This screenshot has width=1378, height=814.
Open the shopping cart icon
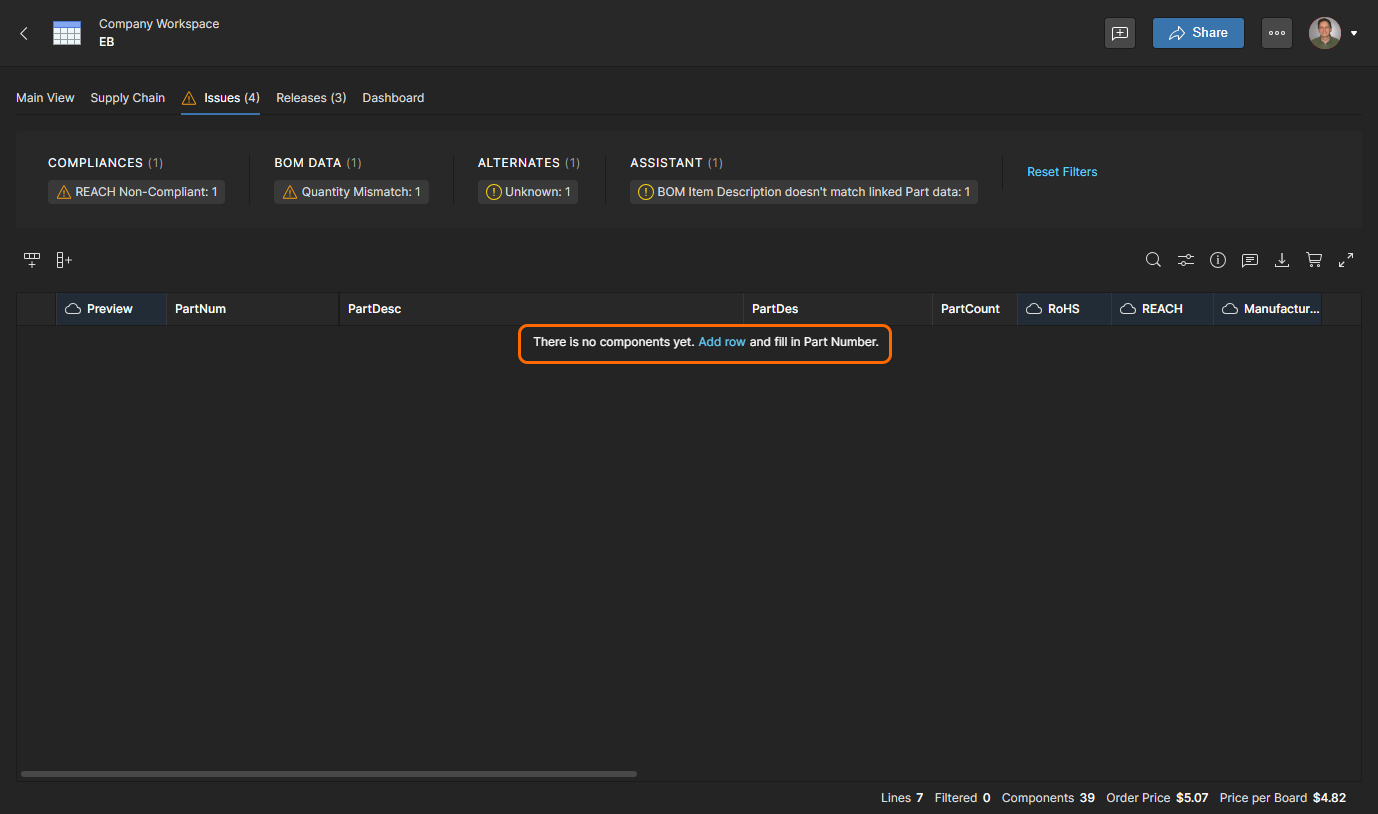(x=1314, y=260)
